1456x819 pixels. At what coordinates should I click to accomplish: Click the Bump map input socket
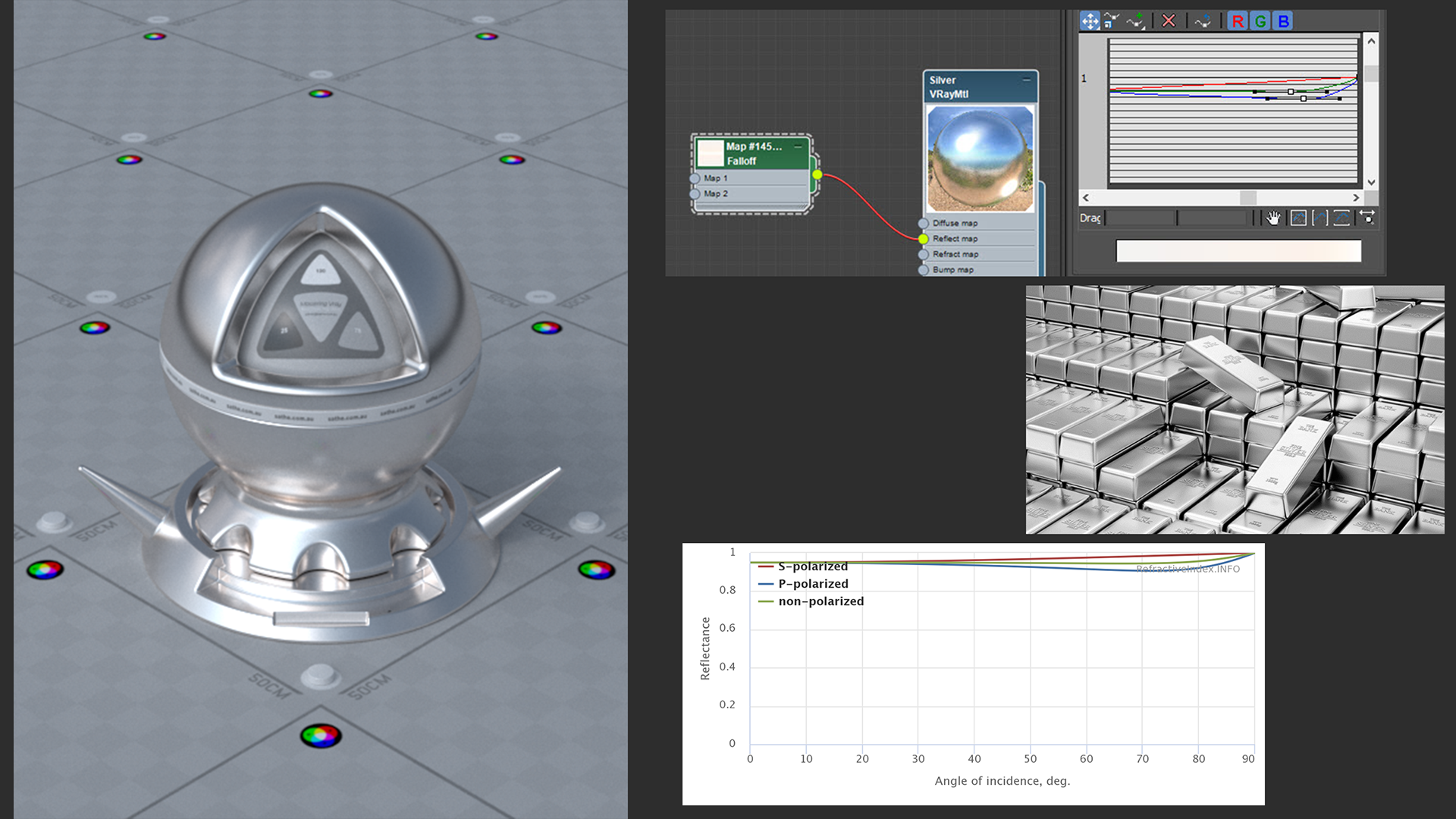[923, 270]
